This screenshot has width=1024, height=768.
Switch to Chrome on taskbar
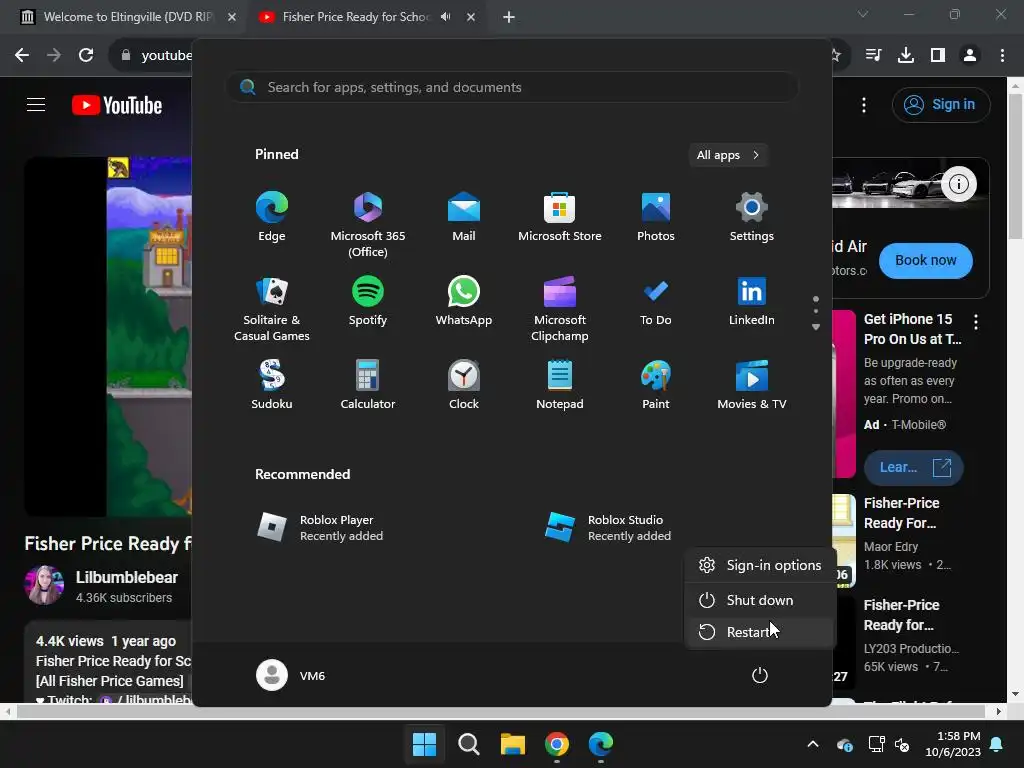(556, 744)
